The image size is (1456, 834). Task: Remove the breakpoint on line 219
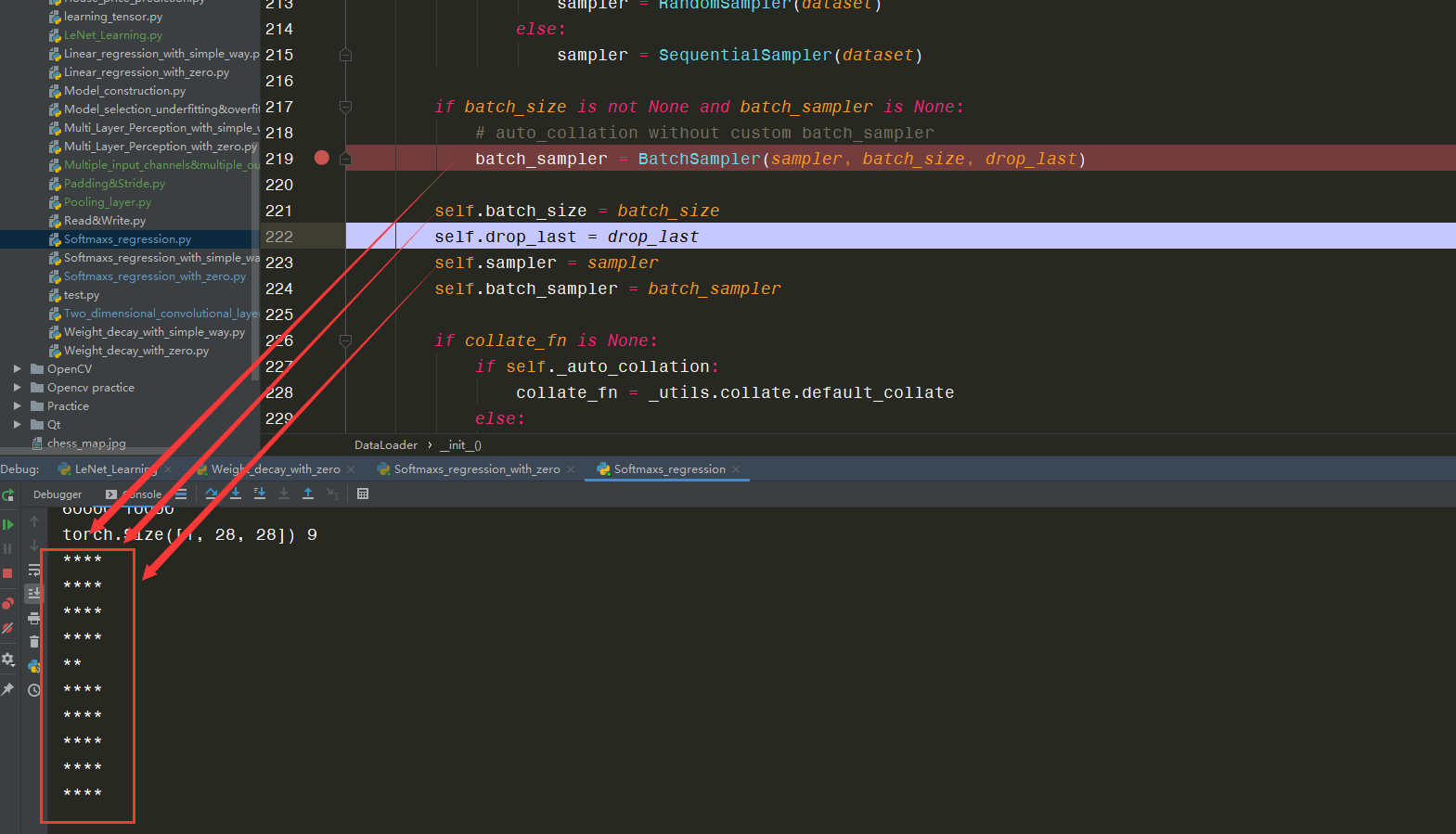coord(322,158)
